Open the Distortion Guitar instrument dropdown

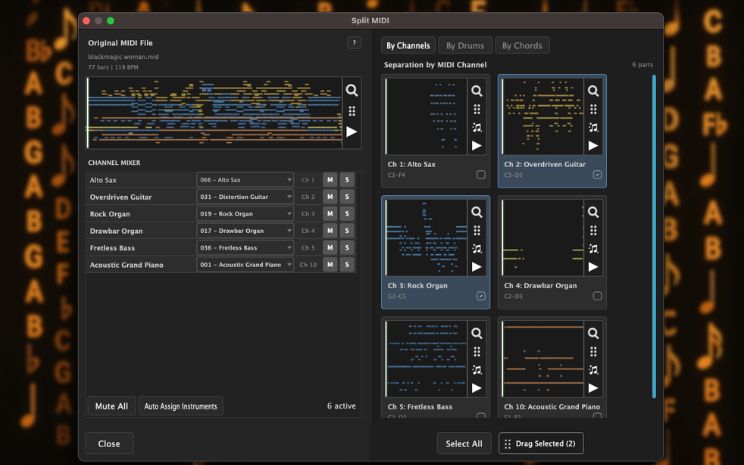click(245, 197)
